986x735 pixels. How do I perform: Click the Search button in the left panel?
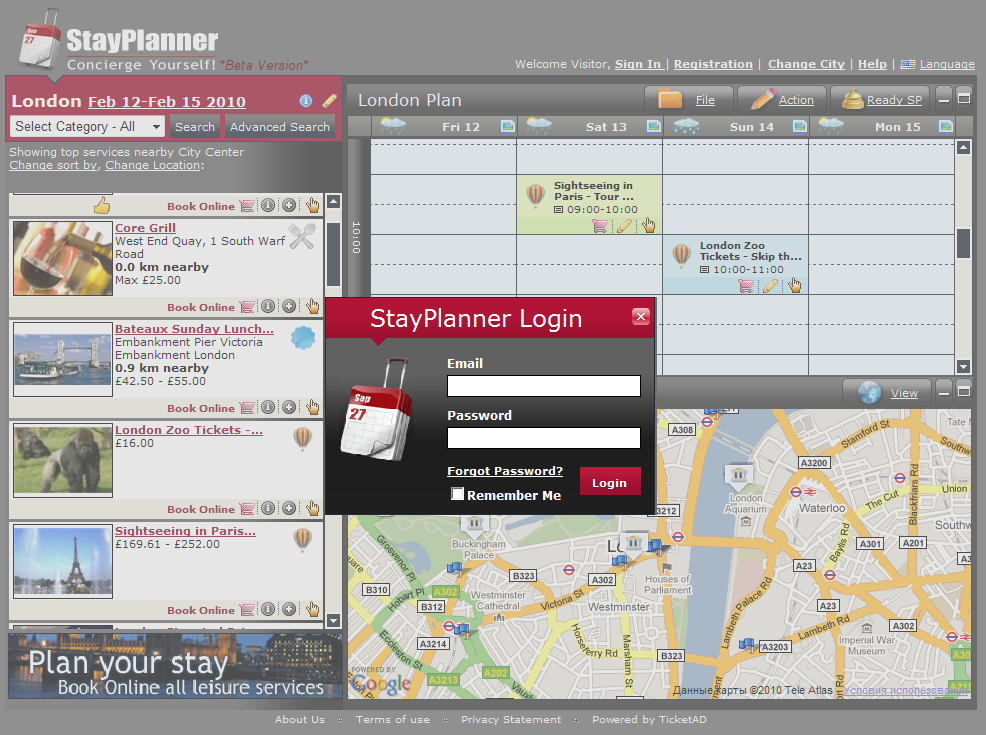tap(195, 126)
